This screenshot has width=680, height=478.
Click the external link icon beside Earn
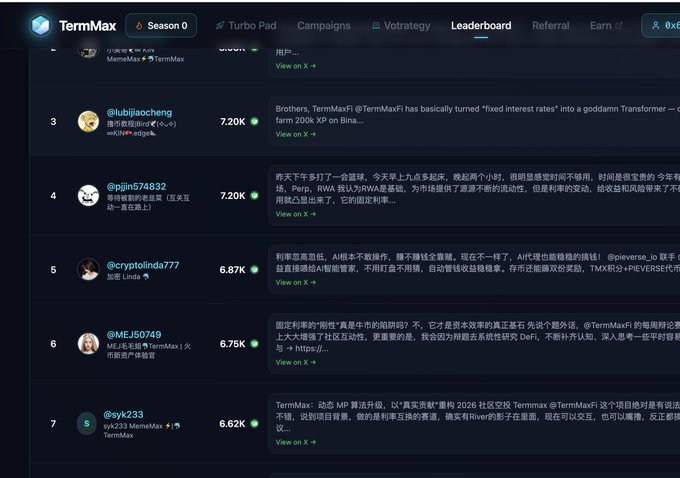(619, 26)
